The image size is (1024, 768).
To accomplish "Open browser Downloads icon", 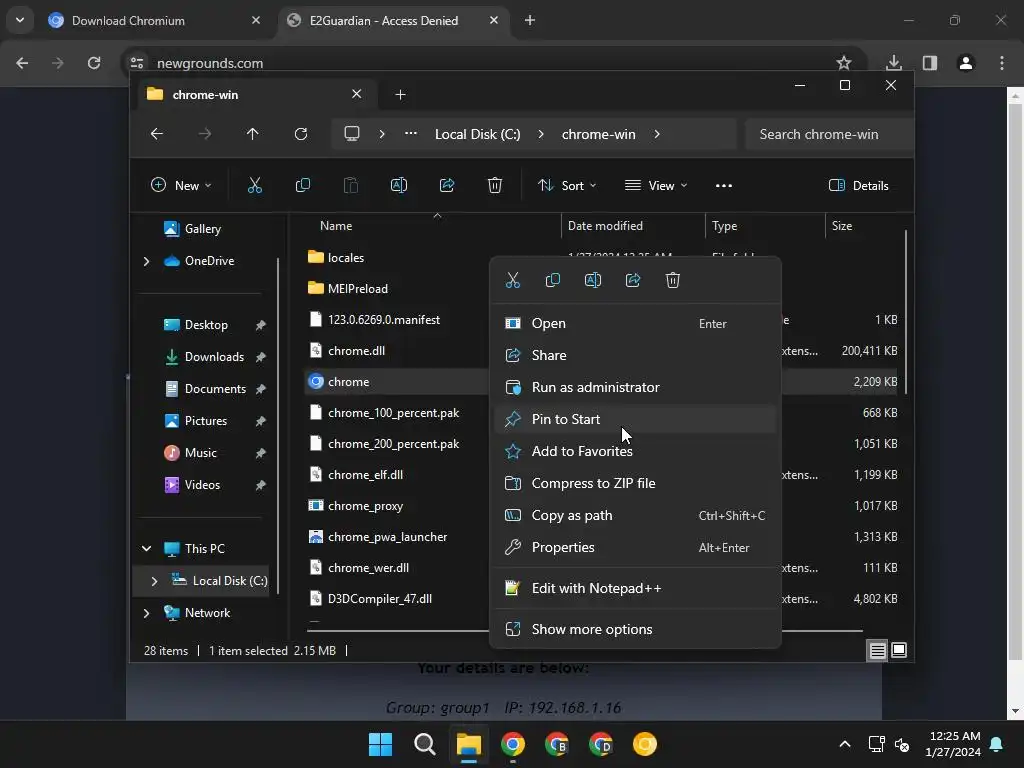I will [894, 63].
